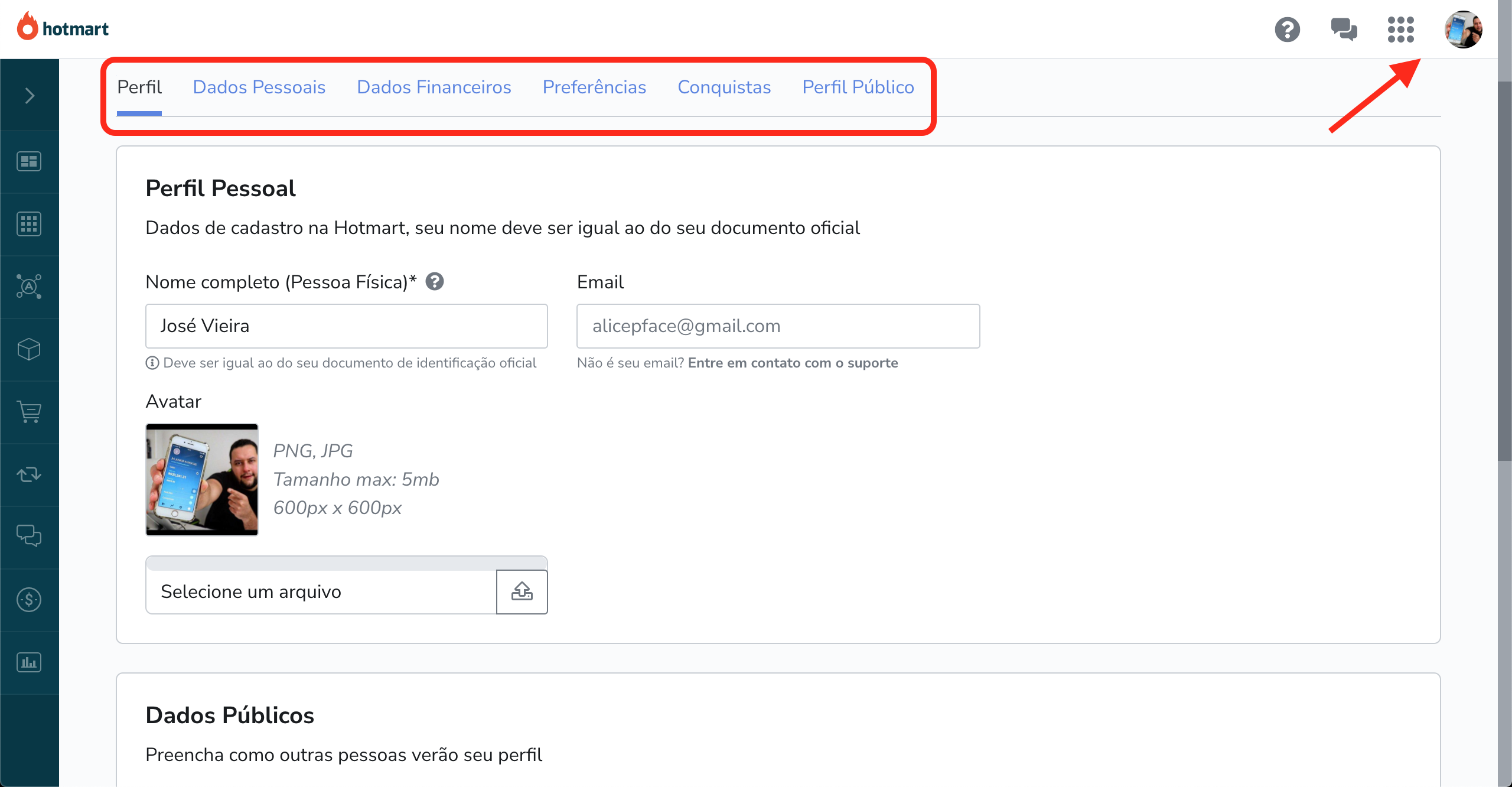Open the bar chart reports icon in sidebar

[29, 662]
